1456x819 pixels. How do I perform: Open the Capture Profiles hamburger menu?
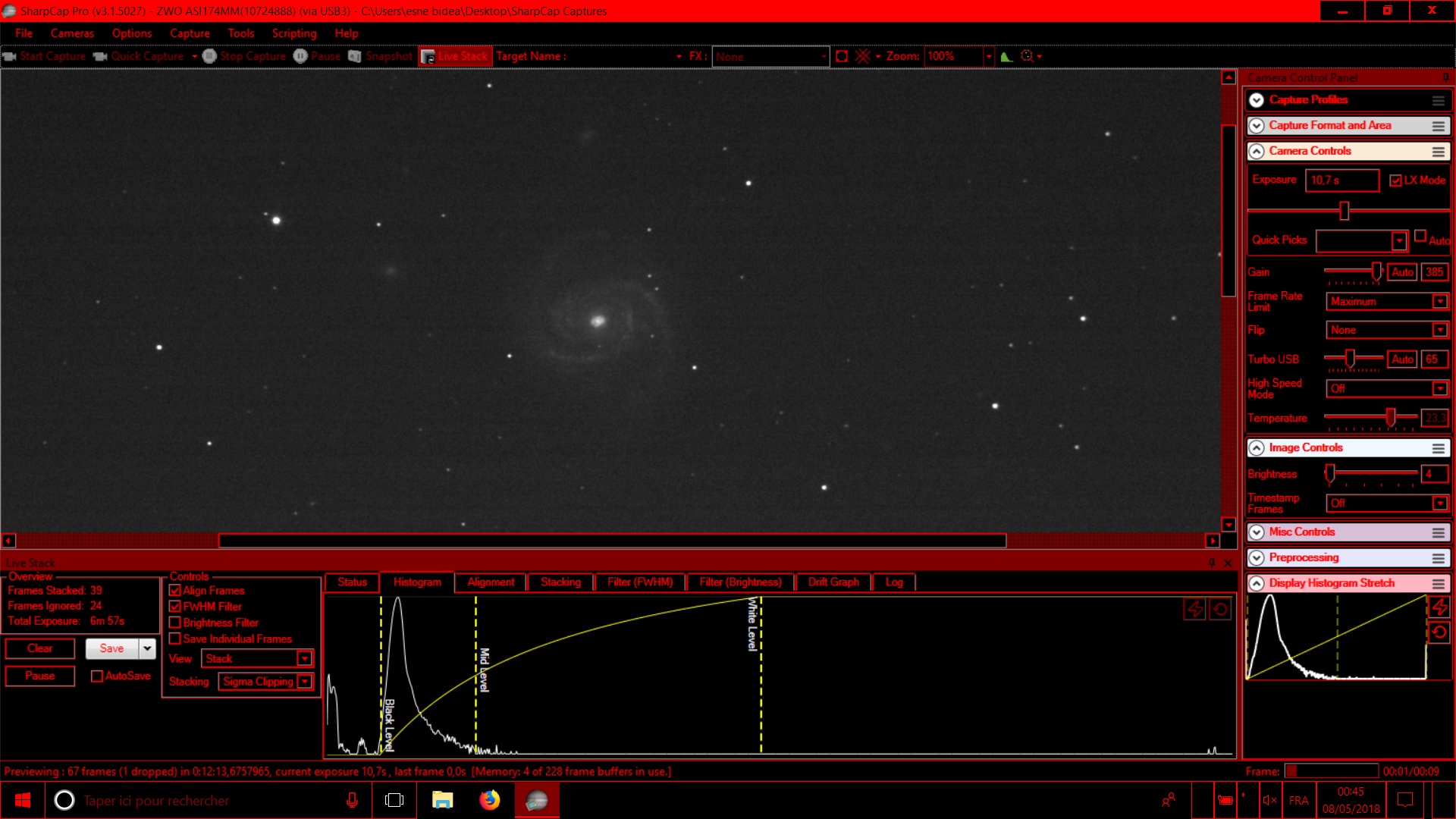(1438, 100)
